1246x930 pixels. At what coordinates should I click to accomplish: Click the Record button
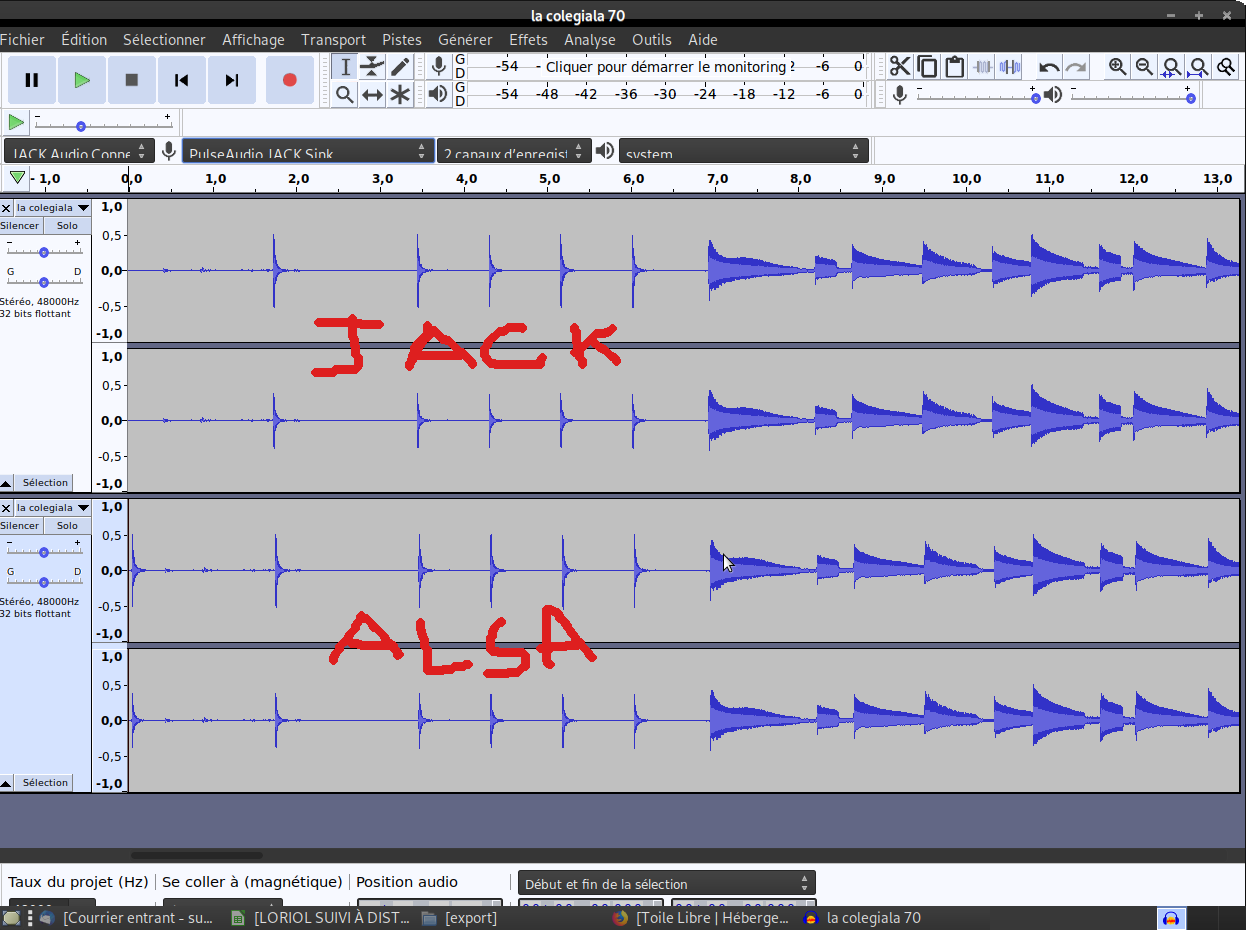(290, 80)
